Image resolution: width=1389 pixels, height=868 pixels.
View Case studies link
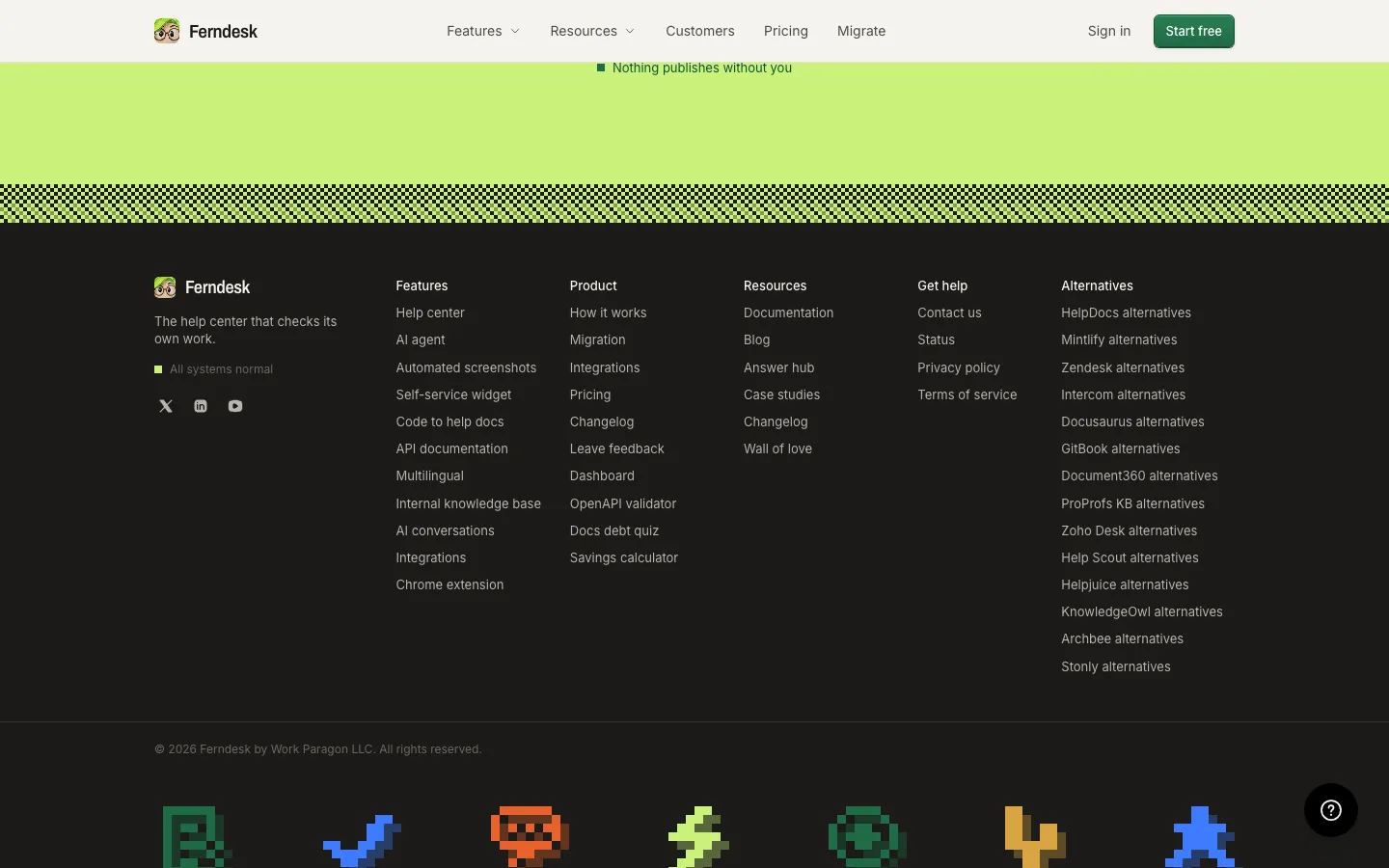click(782, 394)
